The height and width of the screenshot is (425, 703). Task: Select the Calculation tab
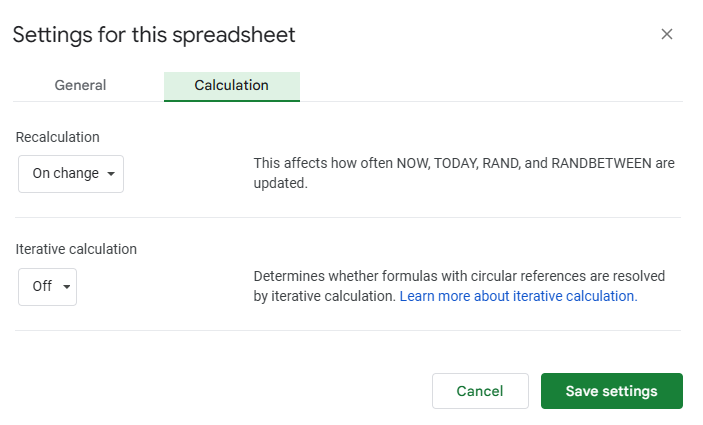click(231, 86)
